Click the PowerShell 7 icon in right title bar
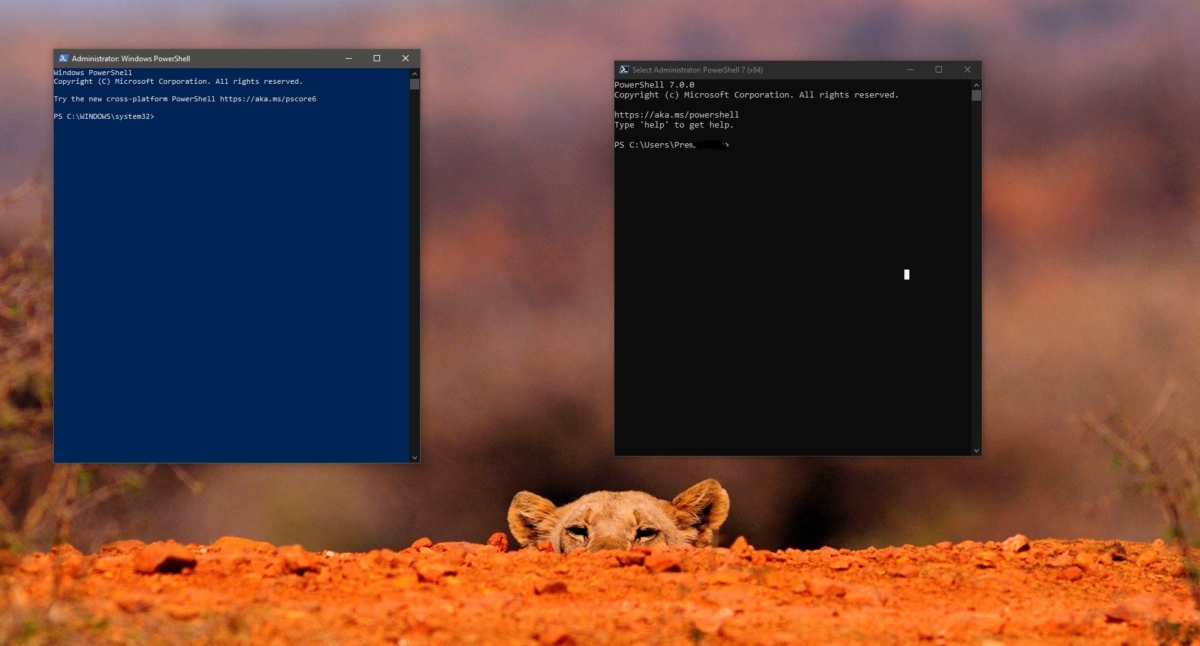This screenshot has width=1200, height=646. coord(624,69)
